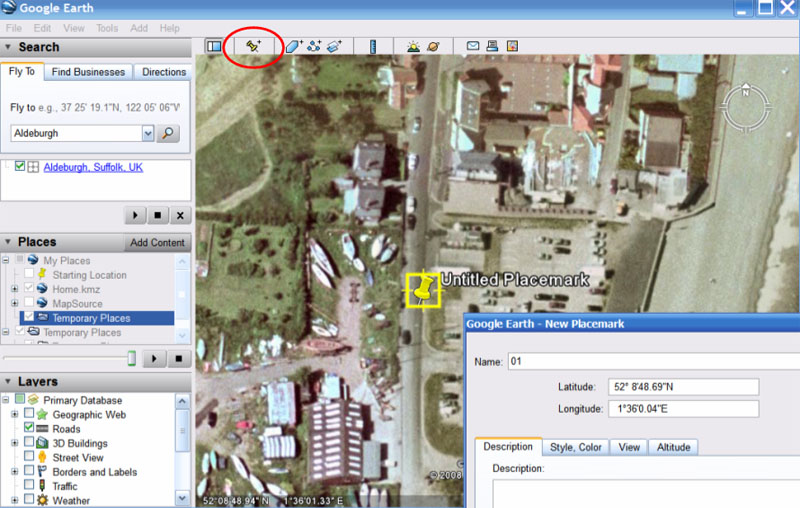
Task: Enable the 3D Buildings layer checkbox
Action: pos(29,442)
